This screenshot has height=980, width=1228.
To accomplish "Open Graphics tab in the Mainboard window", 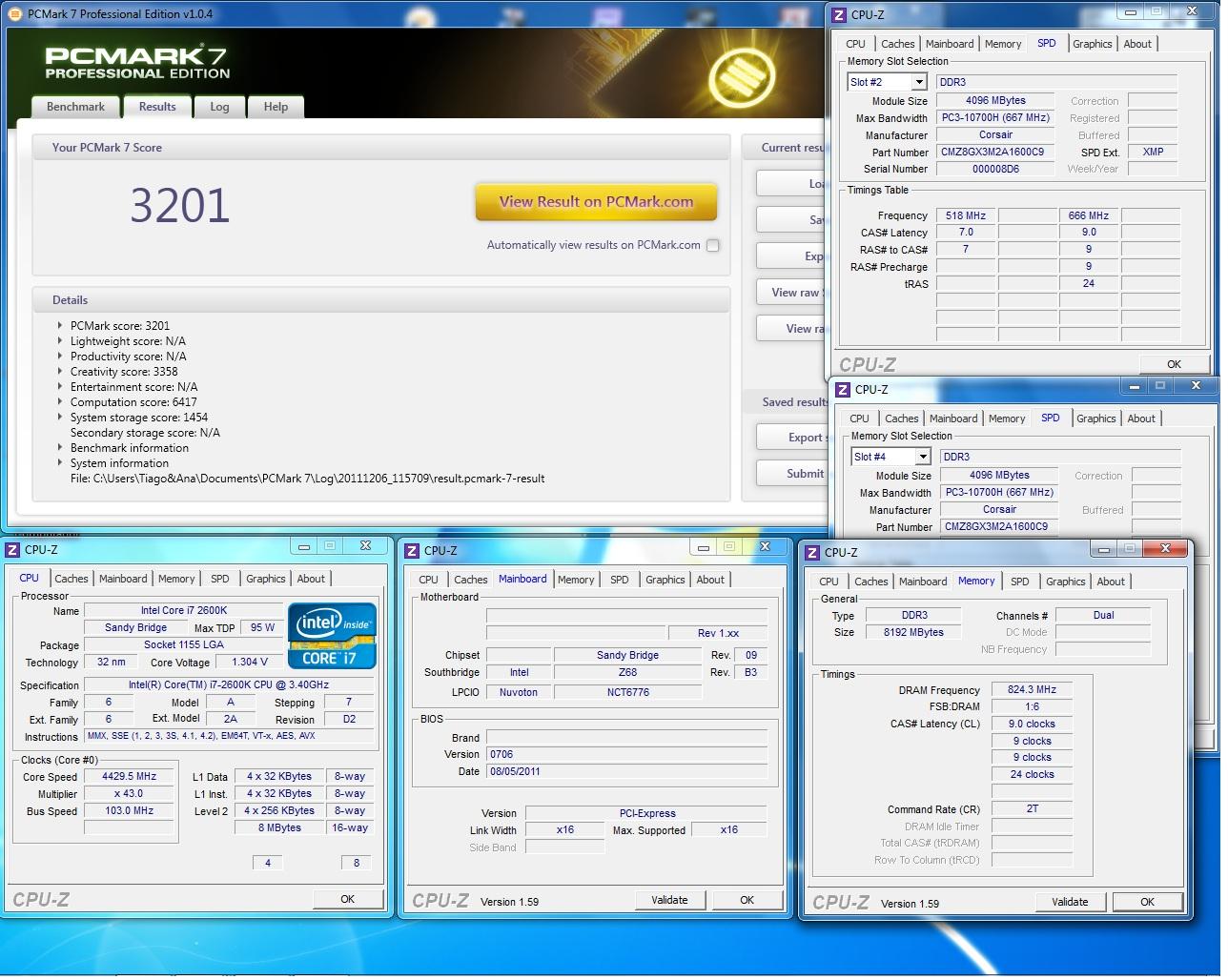I will tap(665, 580).
